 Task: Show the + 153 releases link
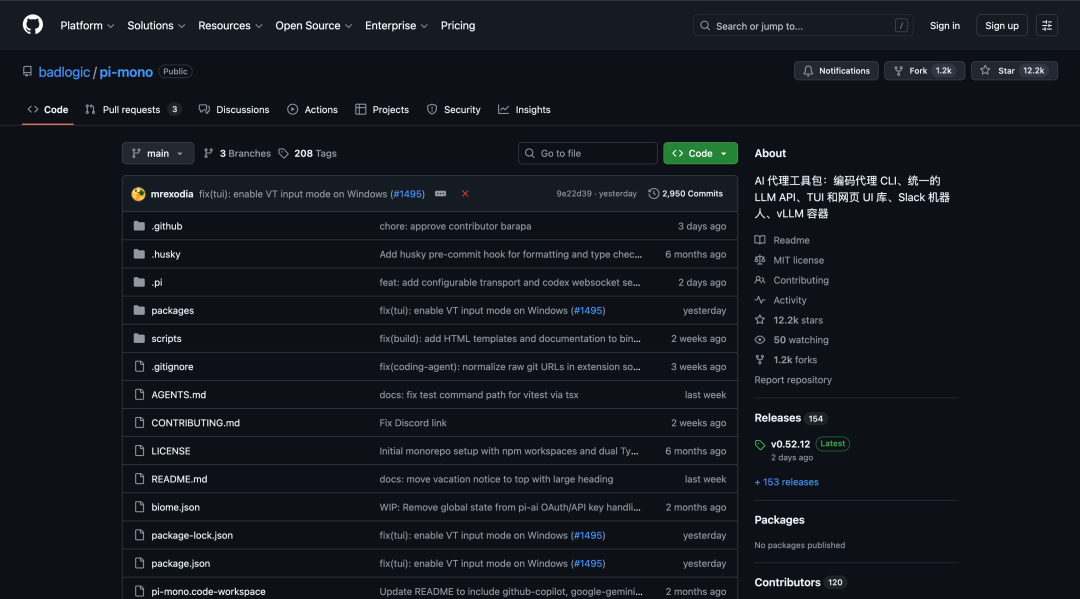787,482
